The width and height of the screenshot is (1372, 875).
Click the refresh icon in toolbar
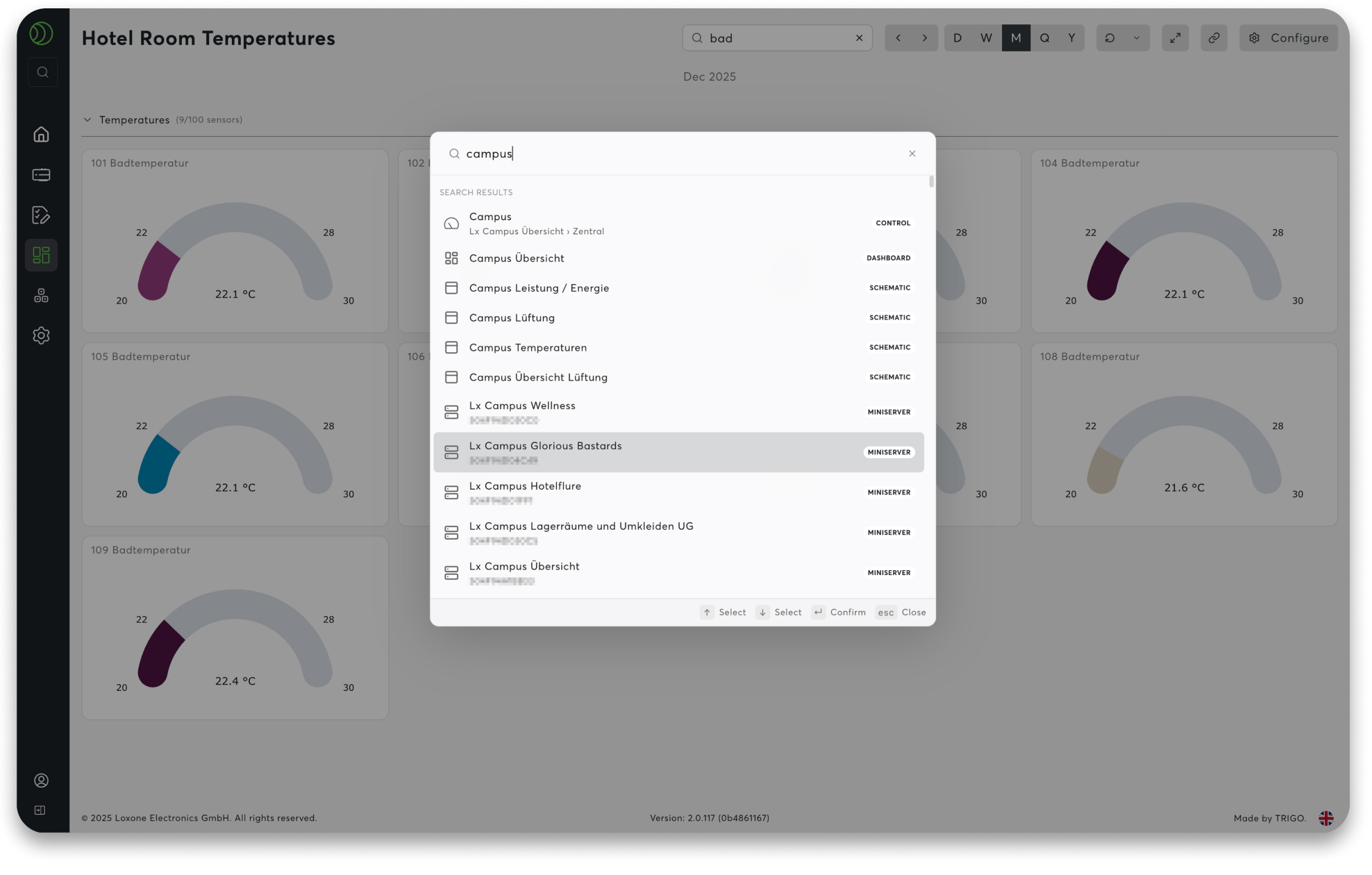[x=1110, y=38]
